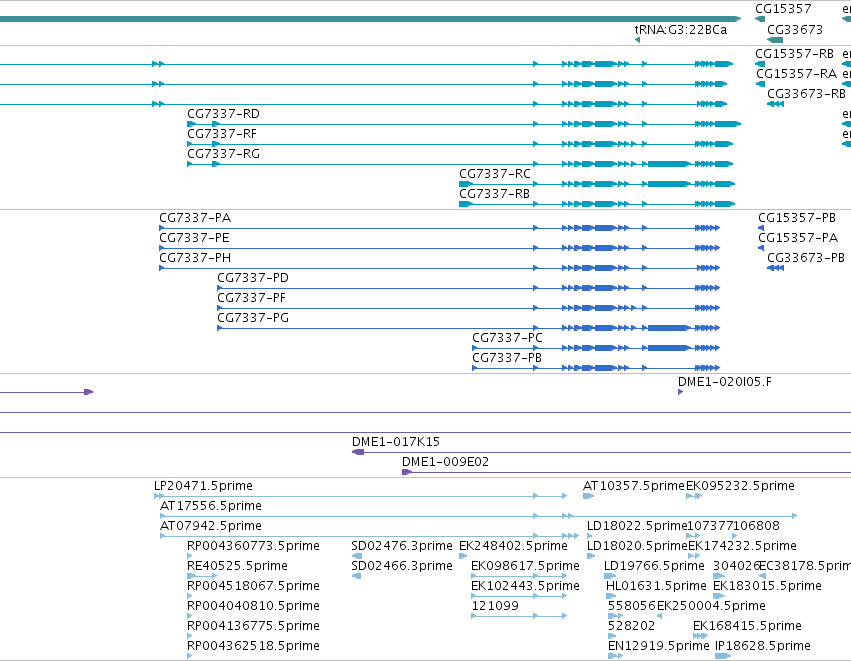Select the CG15357 gene label
Image resolution: width=851 pixels, height=661 pixels.
pyautogui.click(x=783, y=9)
